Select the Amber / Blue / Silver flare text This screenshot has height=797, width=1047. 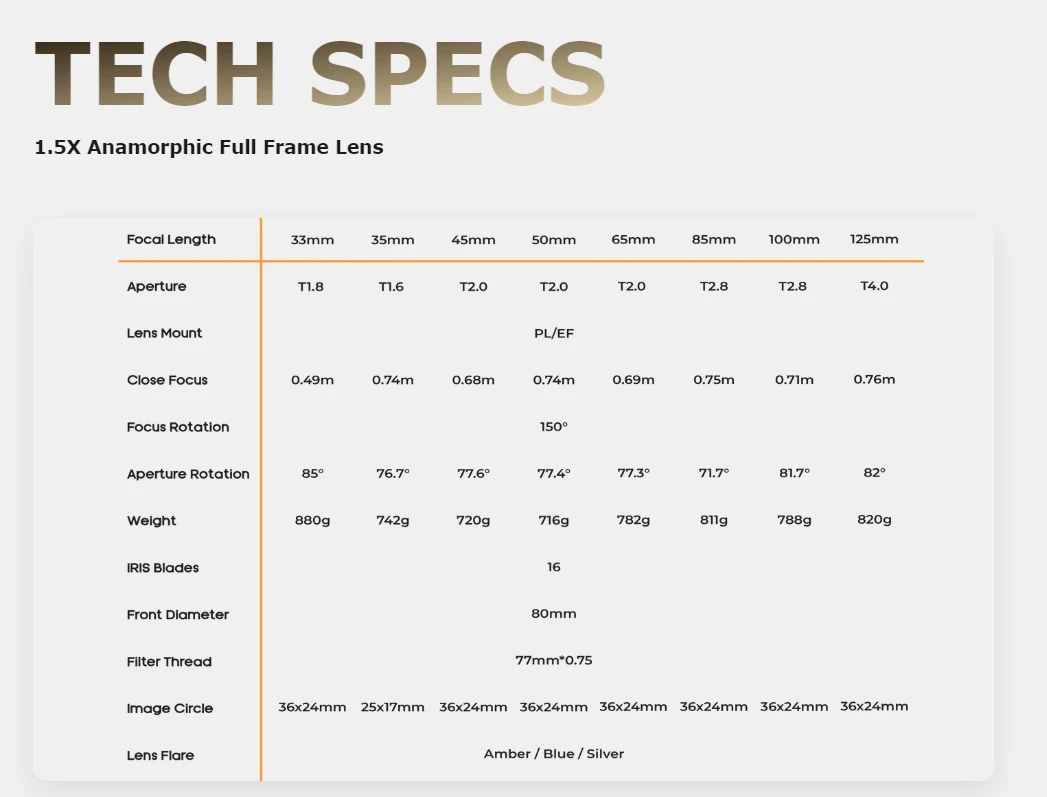click(x=554, y=754)
